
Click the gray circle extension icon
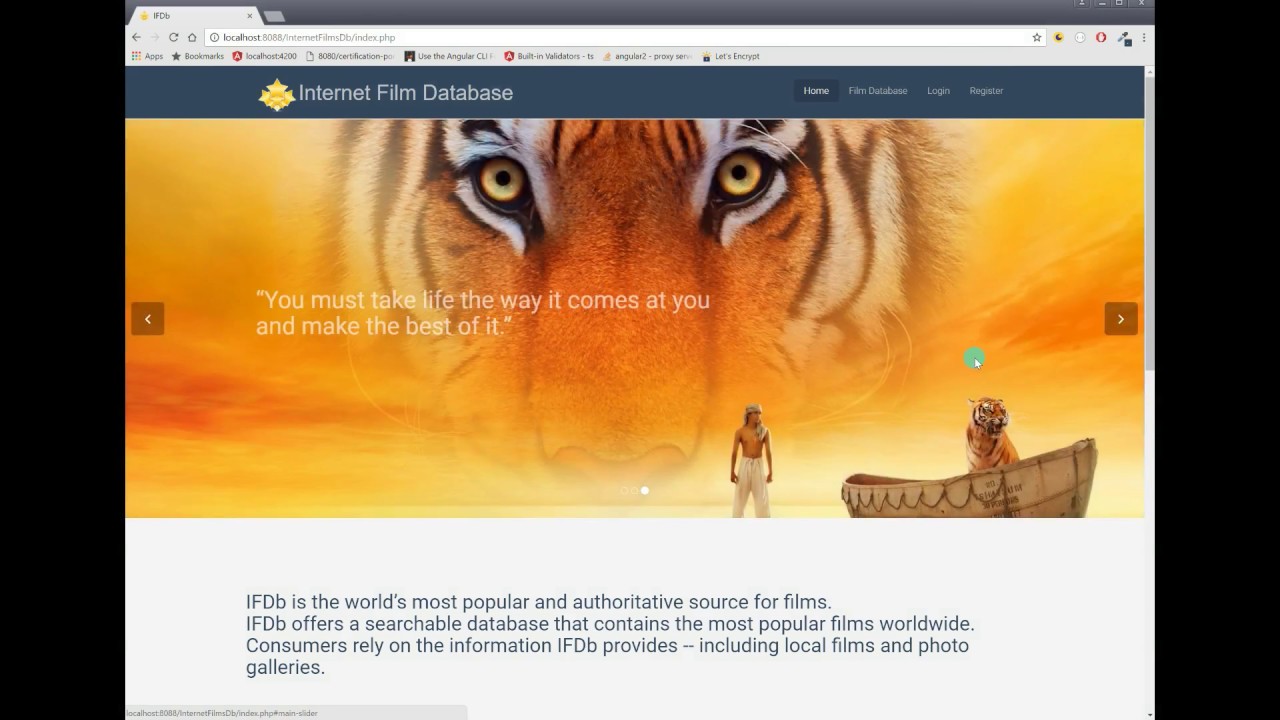(x=1080, y=37)
